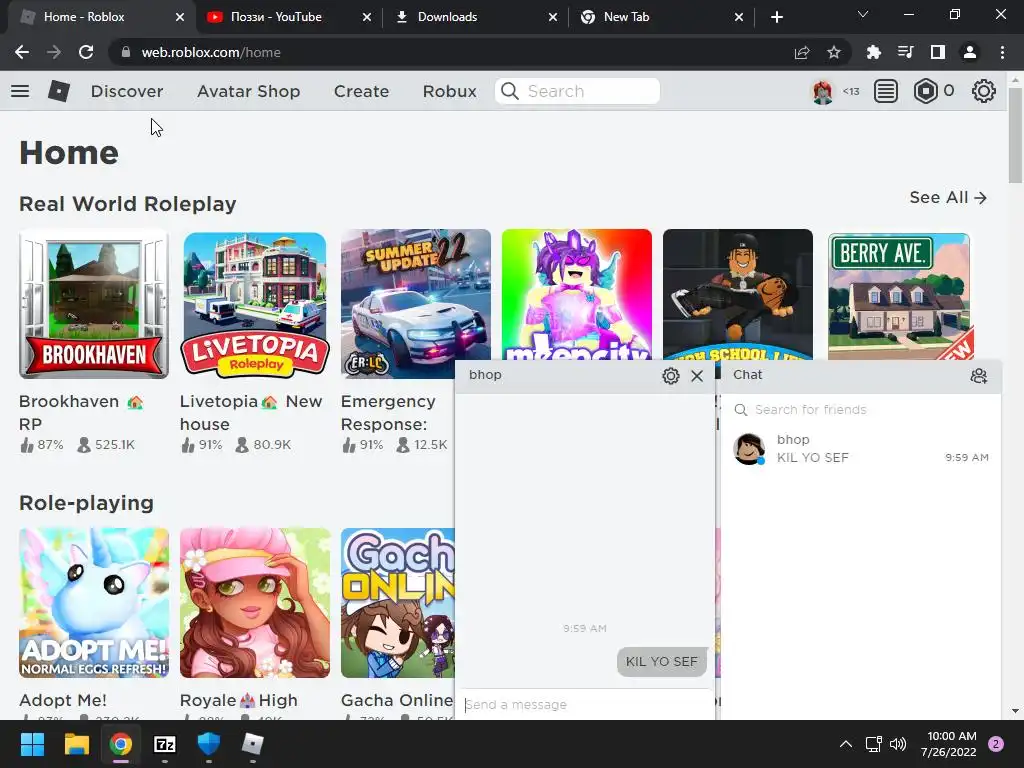Click the address bar URL
This screenshot has height=768, width=1024.
coord(211,52)
